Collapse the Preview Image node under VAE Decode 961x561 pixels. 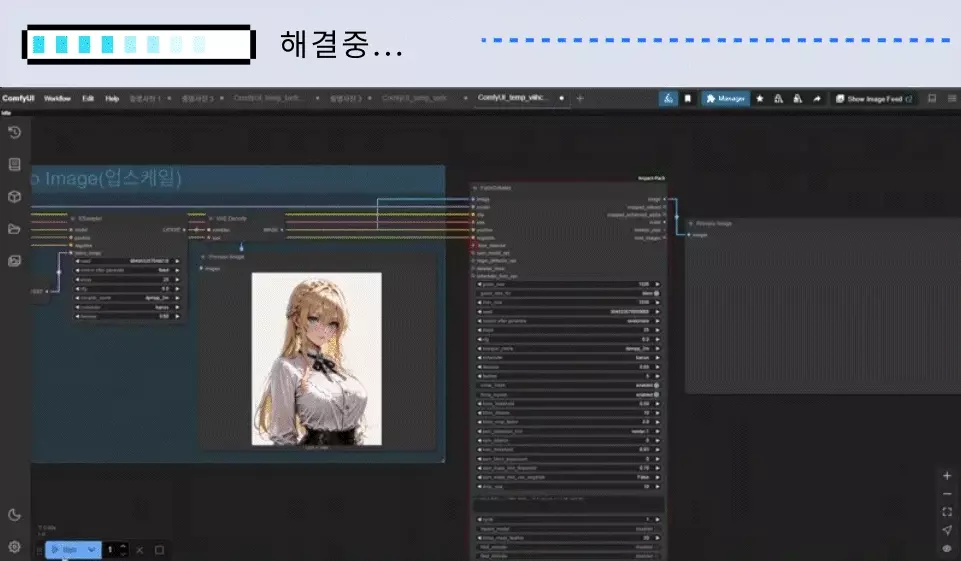pyautogui.click(x=203, y=257)
